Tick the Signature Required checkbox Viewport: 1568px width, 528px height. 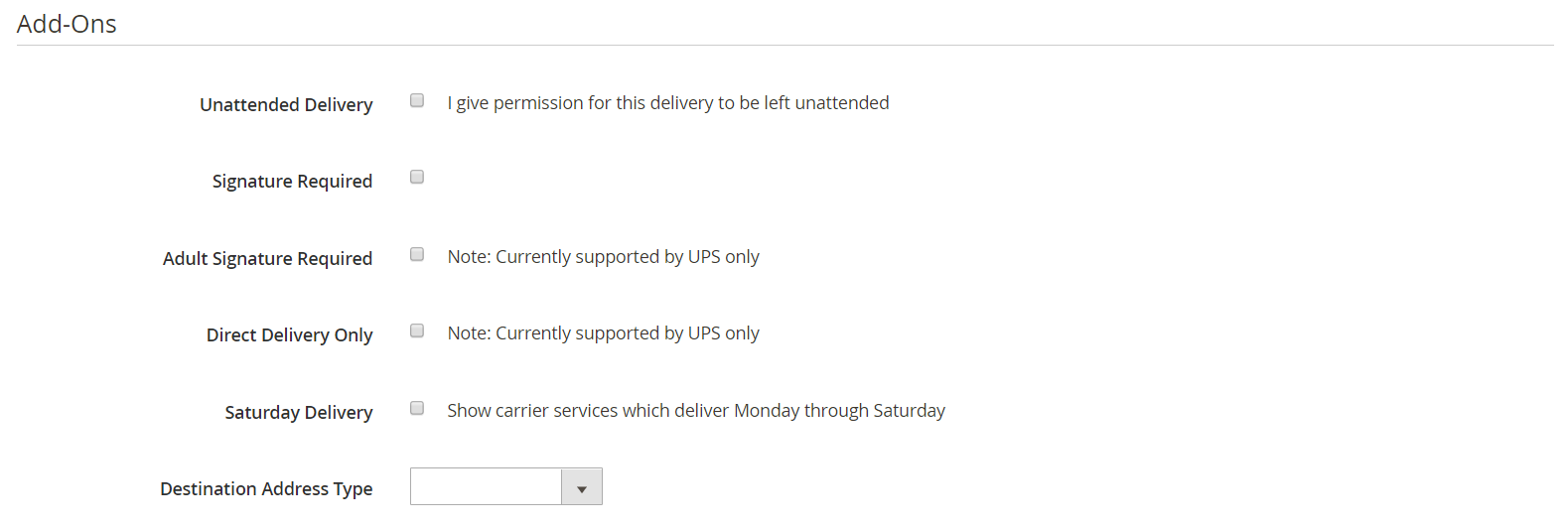(417, 177)
